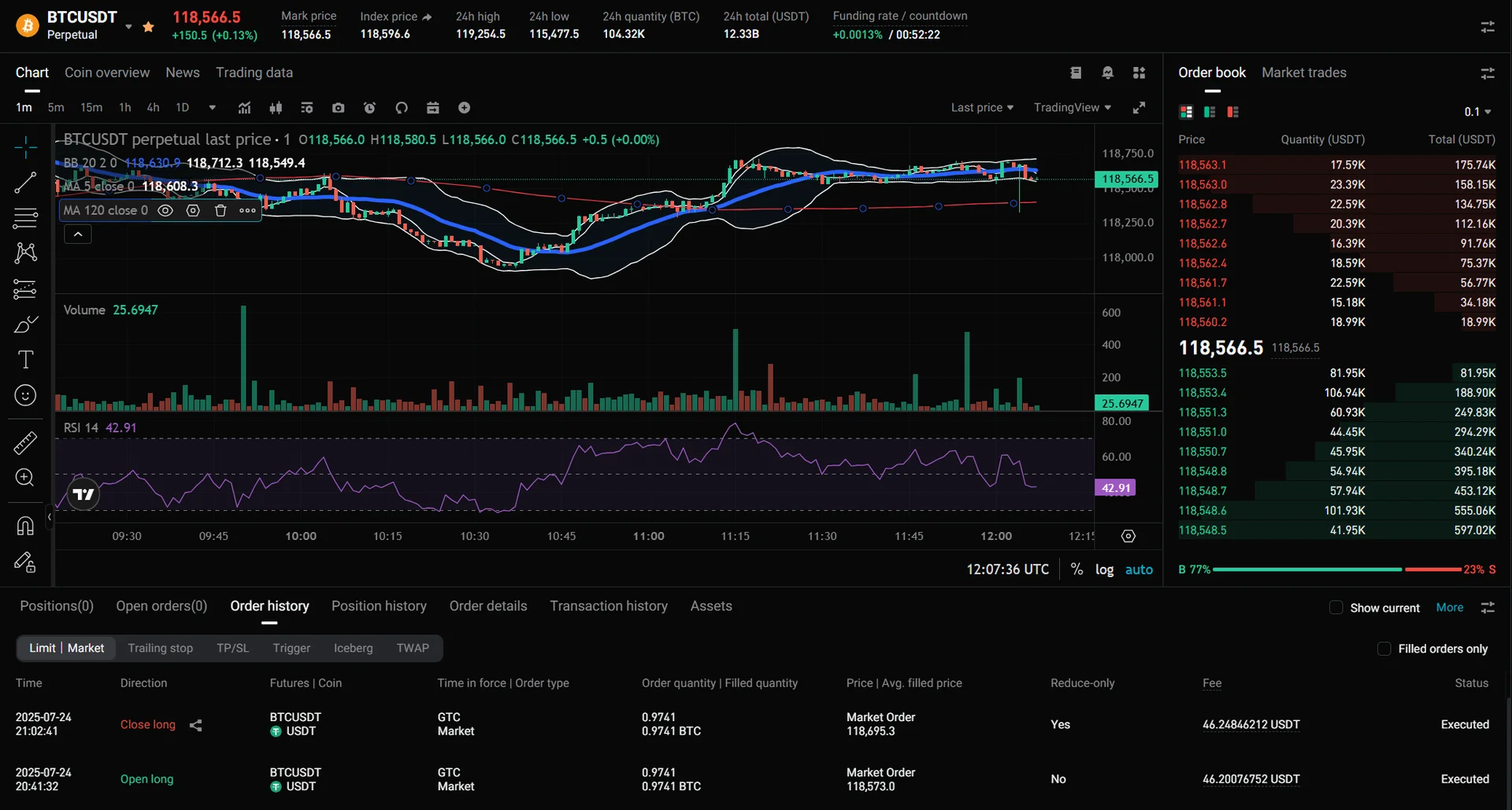This screenshot has width=1512, height=810.
Task: Click the price alert bell icon
Action: coord(1107,72)
